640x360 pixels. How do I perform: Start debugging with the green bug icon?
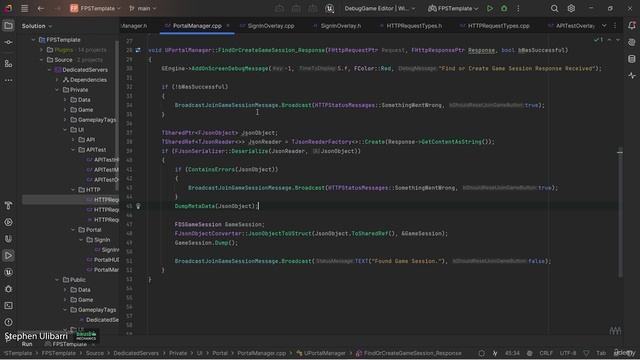click(504, 8)
